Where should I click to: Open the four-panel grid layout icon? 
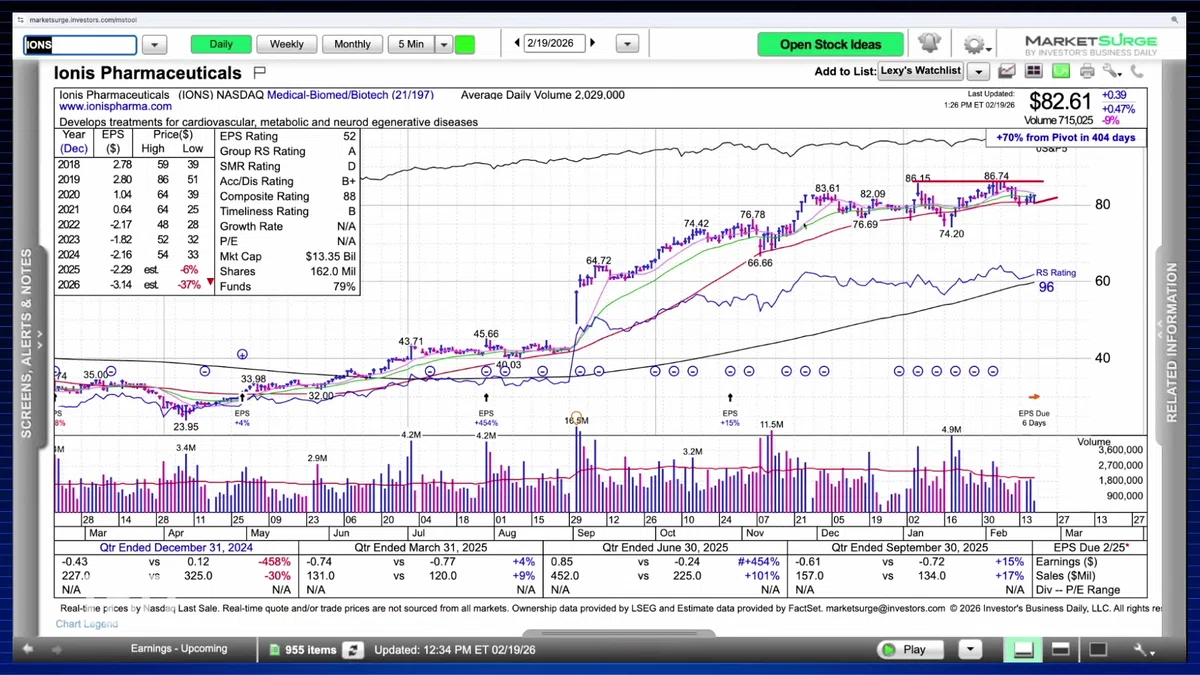(1034, 71)
